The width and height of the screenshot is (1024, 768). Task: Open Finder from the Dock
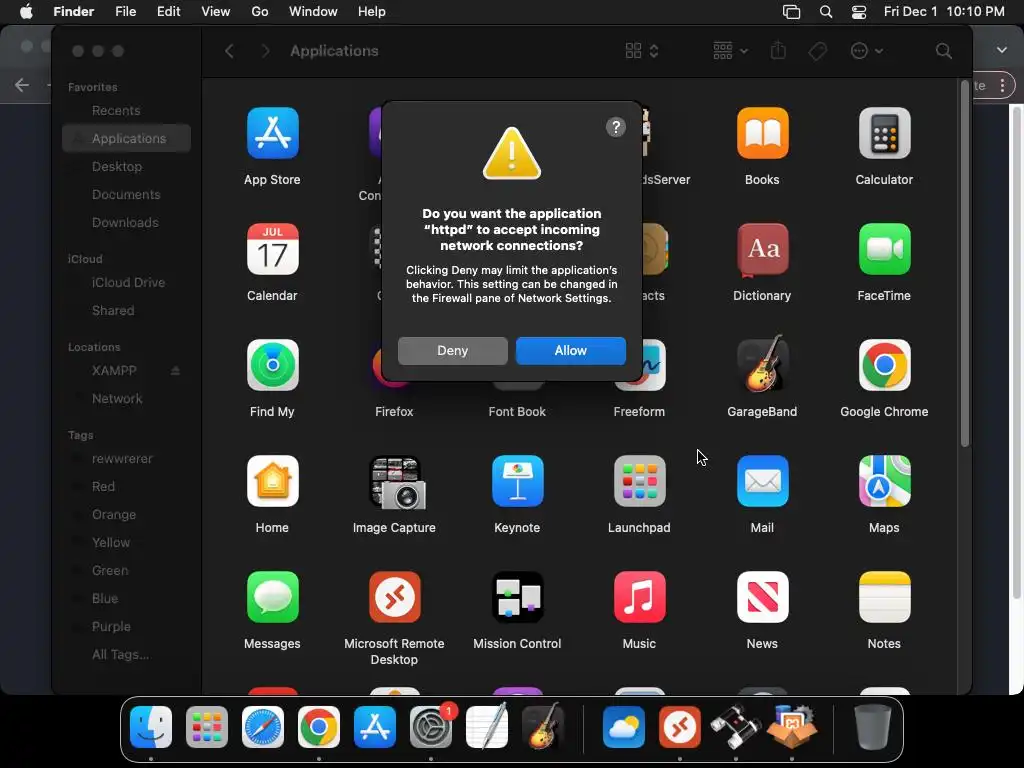pyautogui.click(x=151, y=727)
